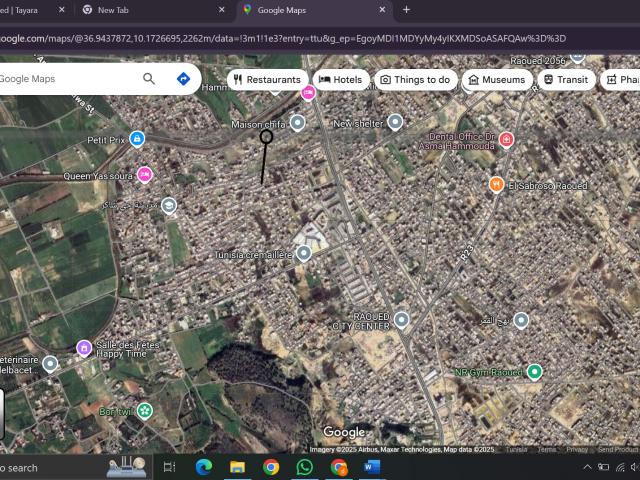
Task: Click the search magnifier icon
Action: [149, 79]
